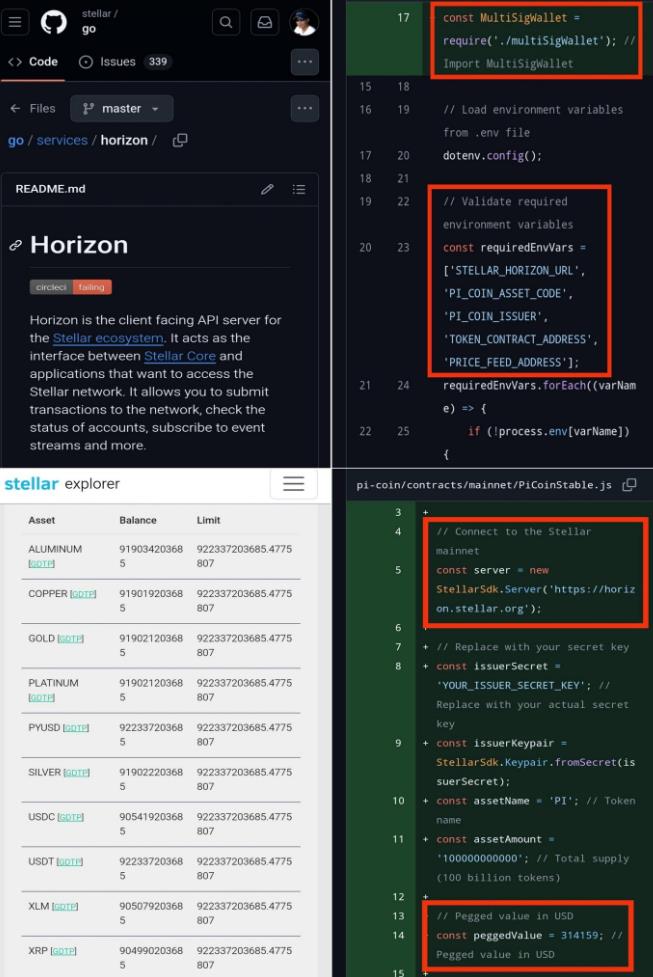
Task: Open GDTP issuer link for USDT
Action: [x=69, y=862]
